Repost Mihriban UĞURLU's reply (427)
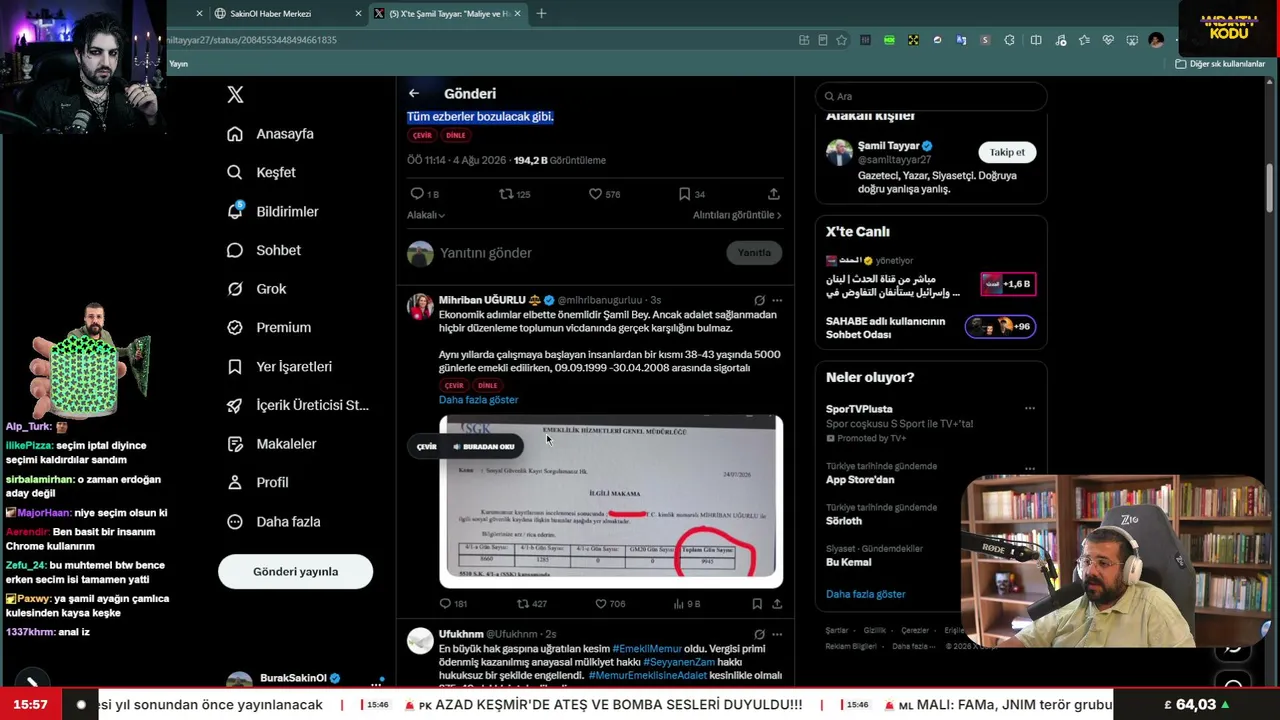The image size is (1280, 720). [531, 604]
